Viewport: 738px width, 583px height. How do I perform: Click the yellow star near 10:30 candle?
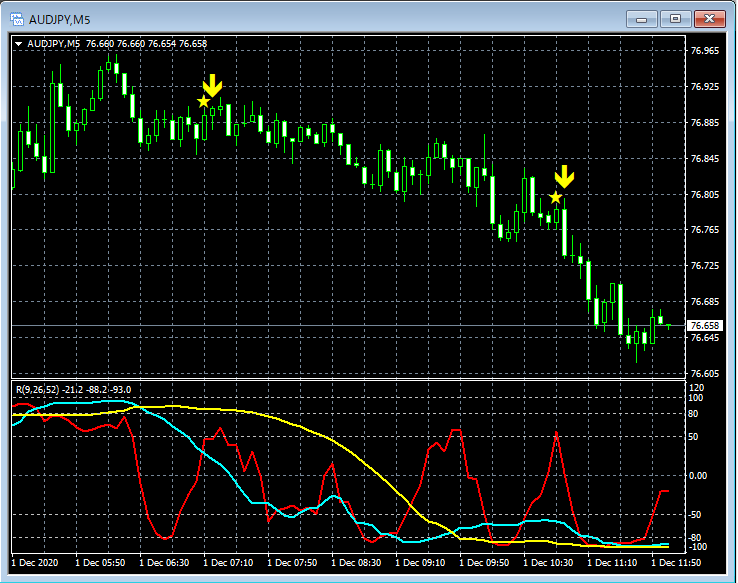point(555,197)
